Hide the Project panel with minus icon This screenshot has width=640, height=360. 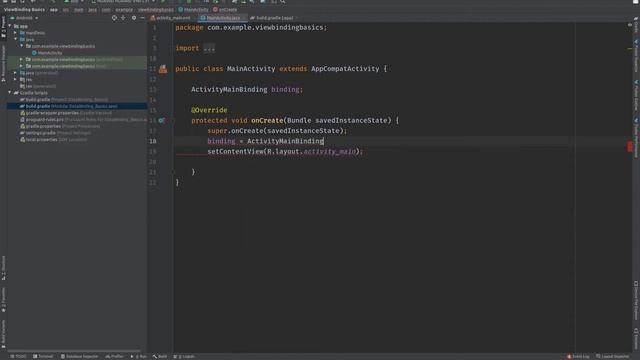coord(142,18)
